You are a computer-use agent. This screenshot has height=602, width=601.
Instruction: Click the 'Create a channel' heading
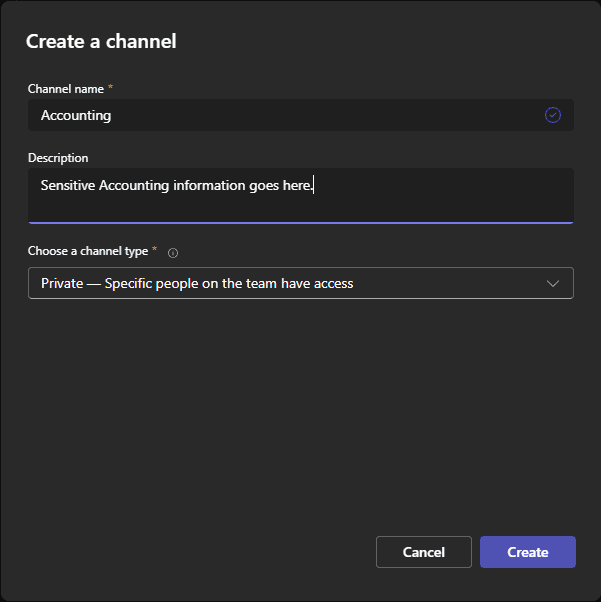pyautogui.click(x=101, y=41)
